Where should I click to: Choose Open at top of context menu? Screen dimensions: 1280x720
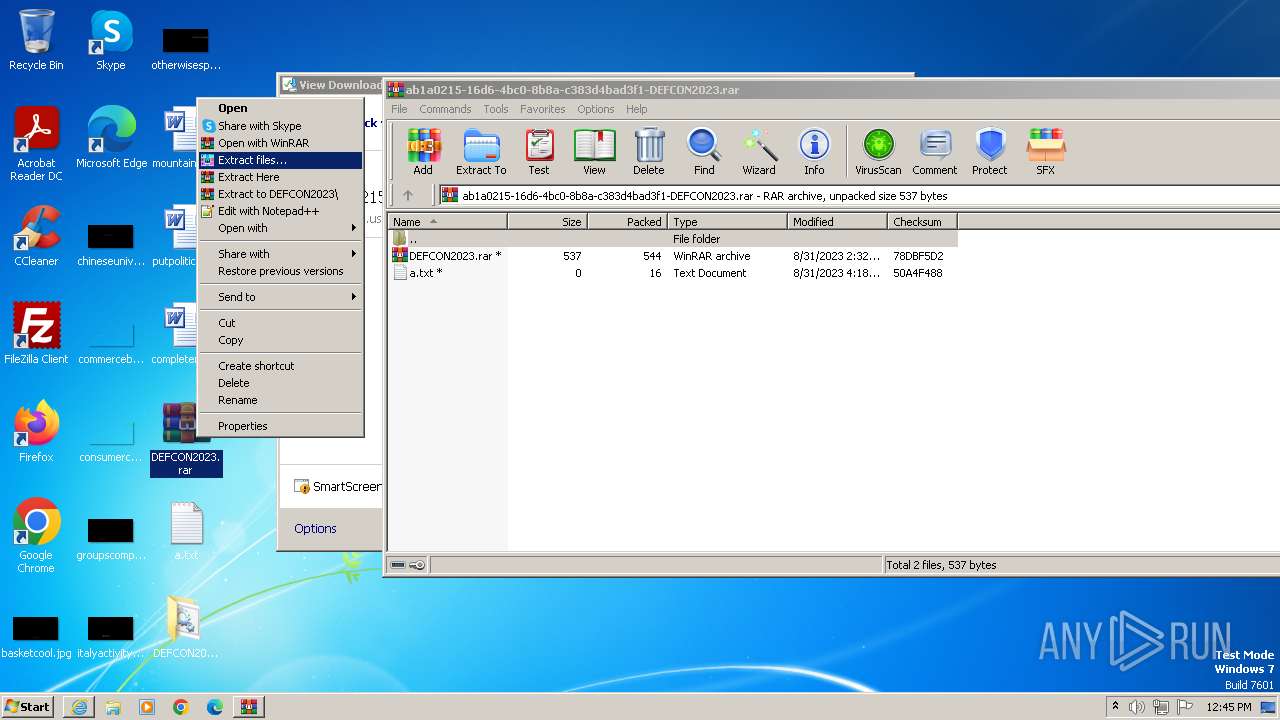[x=280, y=108]
